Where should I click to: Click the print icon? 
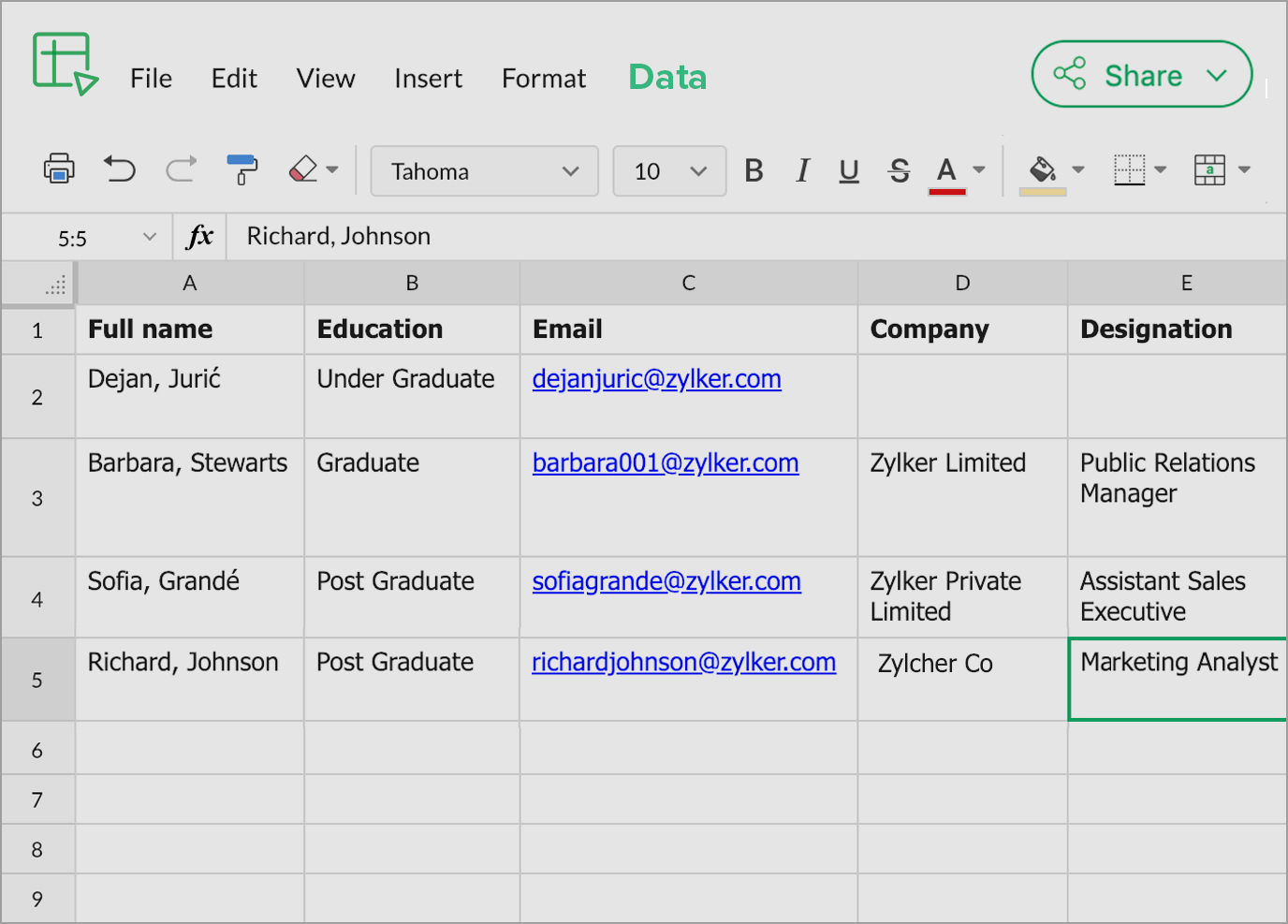[x=59, y=169]
